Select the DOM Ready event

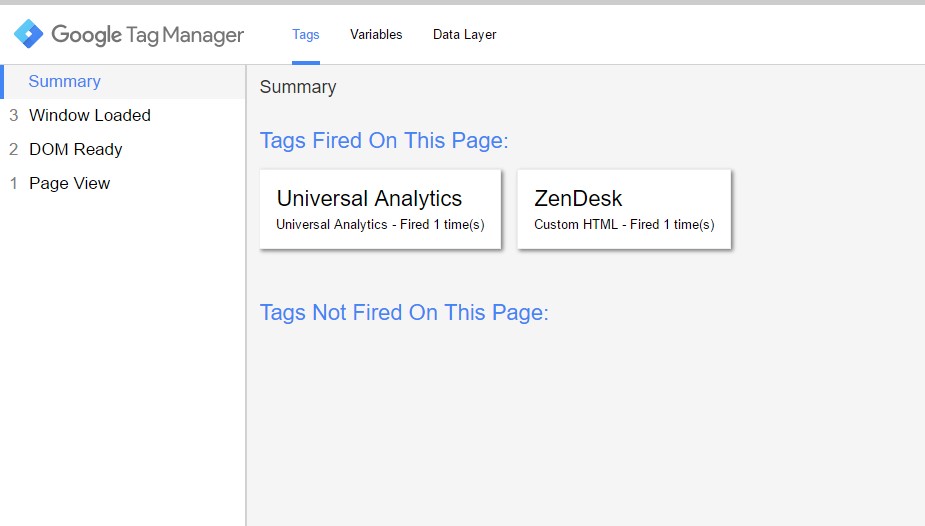[x=76, y=150]
